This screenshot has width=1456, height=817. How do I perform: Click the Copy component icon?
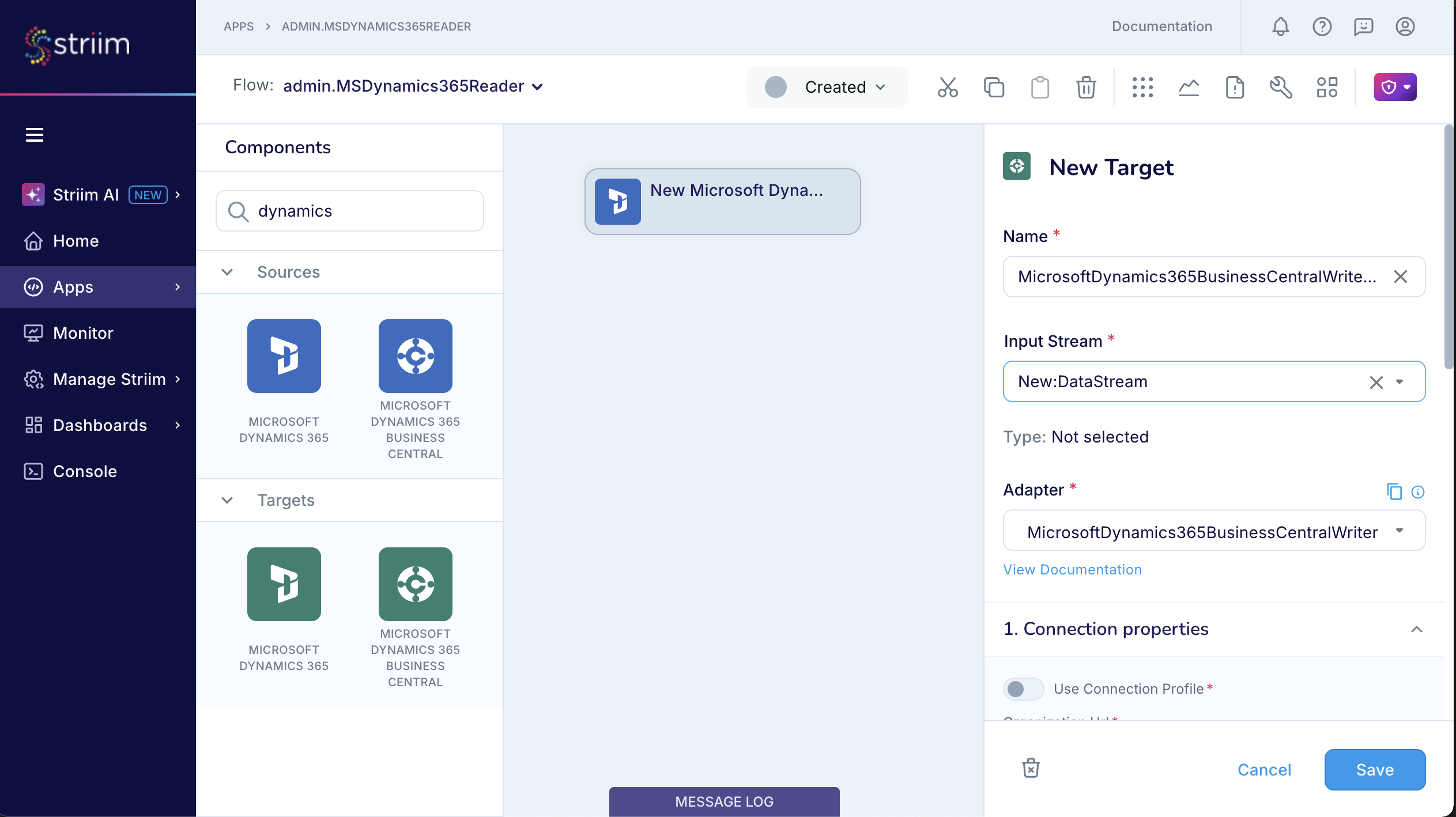tap(994, 87)
